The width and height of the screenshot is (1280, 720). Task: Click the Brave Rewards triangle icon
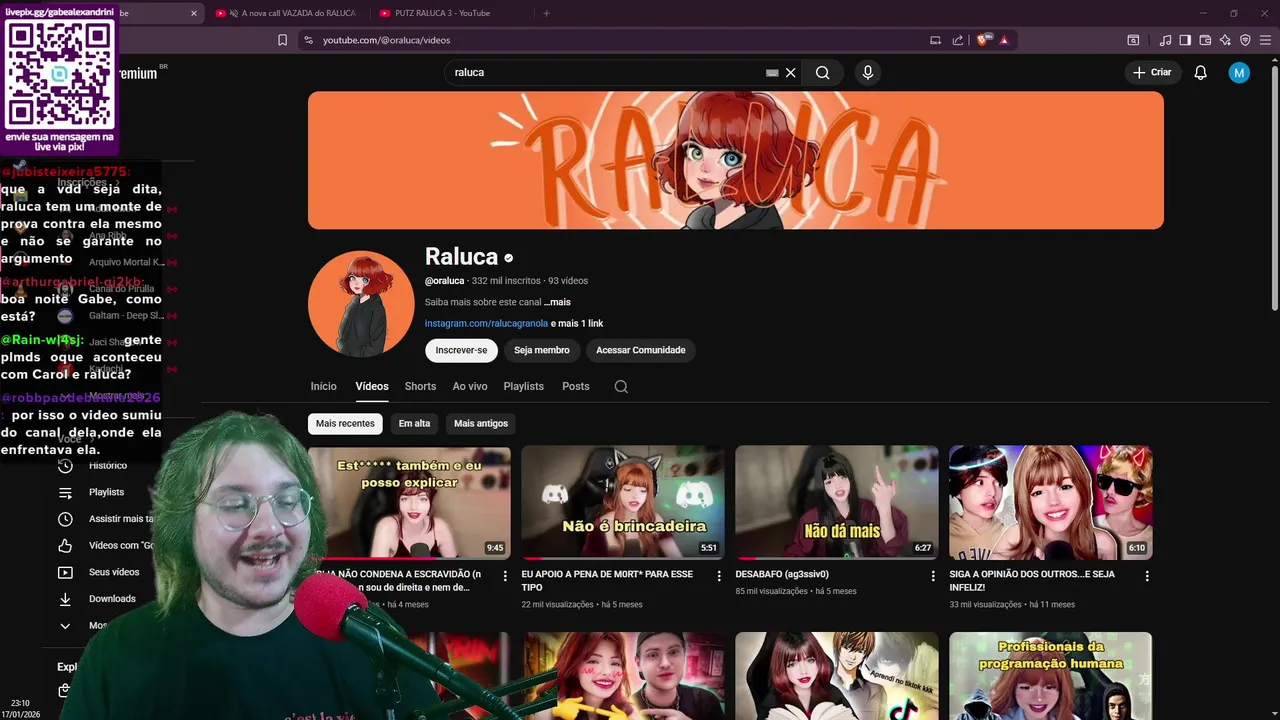point(1004,40)
